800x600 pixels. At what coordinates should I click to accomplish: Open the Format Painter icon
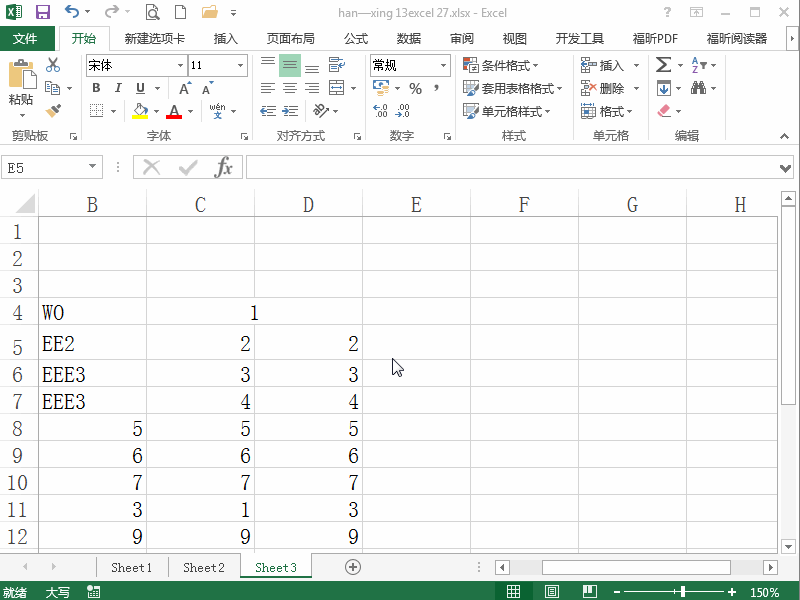click(52, 110)
